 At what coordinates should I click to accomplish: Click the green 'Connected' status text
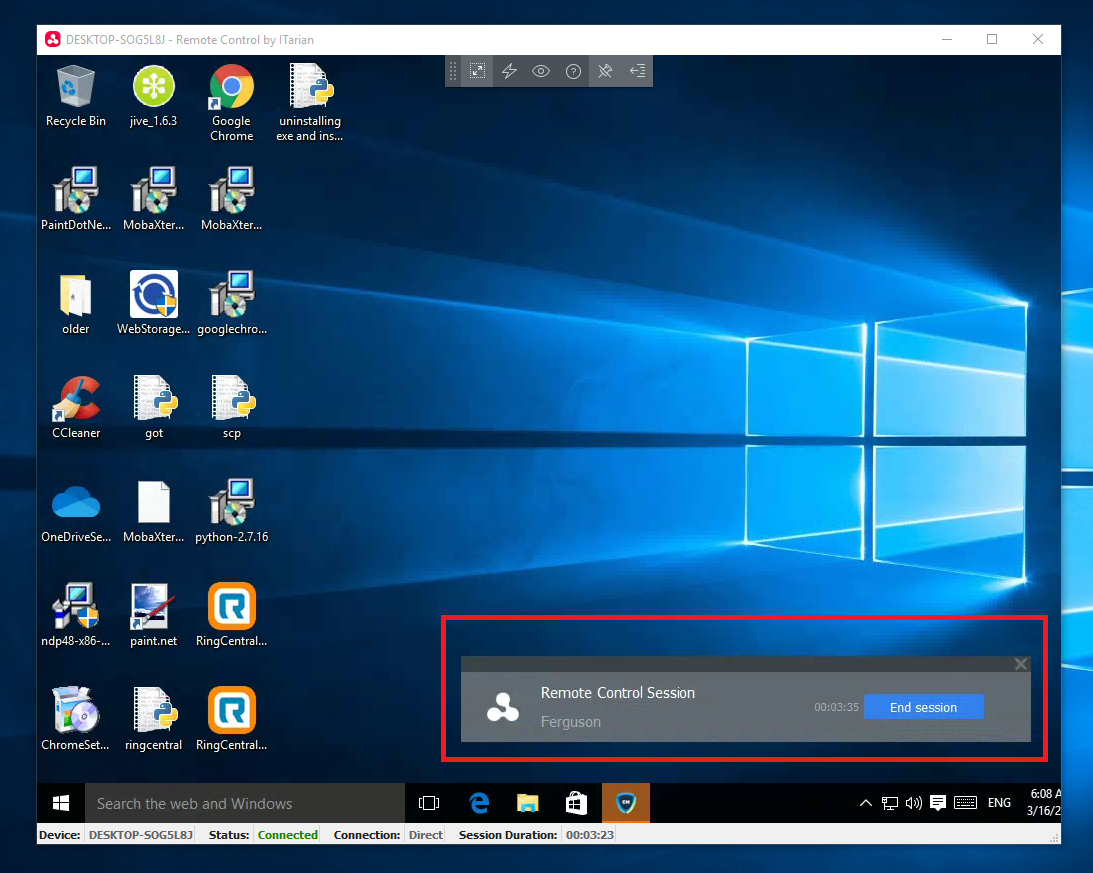pos(288,835)
